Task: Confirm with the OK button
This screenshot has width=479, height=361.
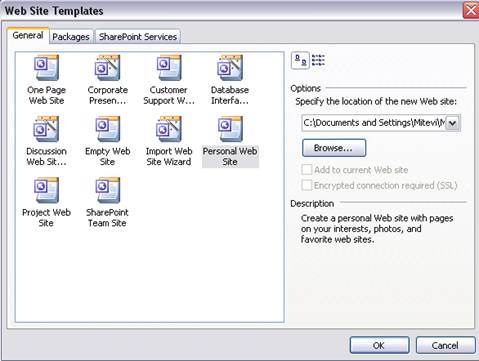Action: [379, 345]
